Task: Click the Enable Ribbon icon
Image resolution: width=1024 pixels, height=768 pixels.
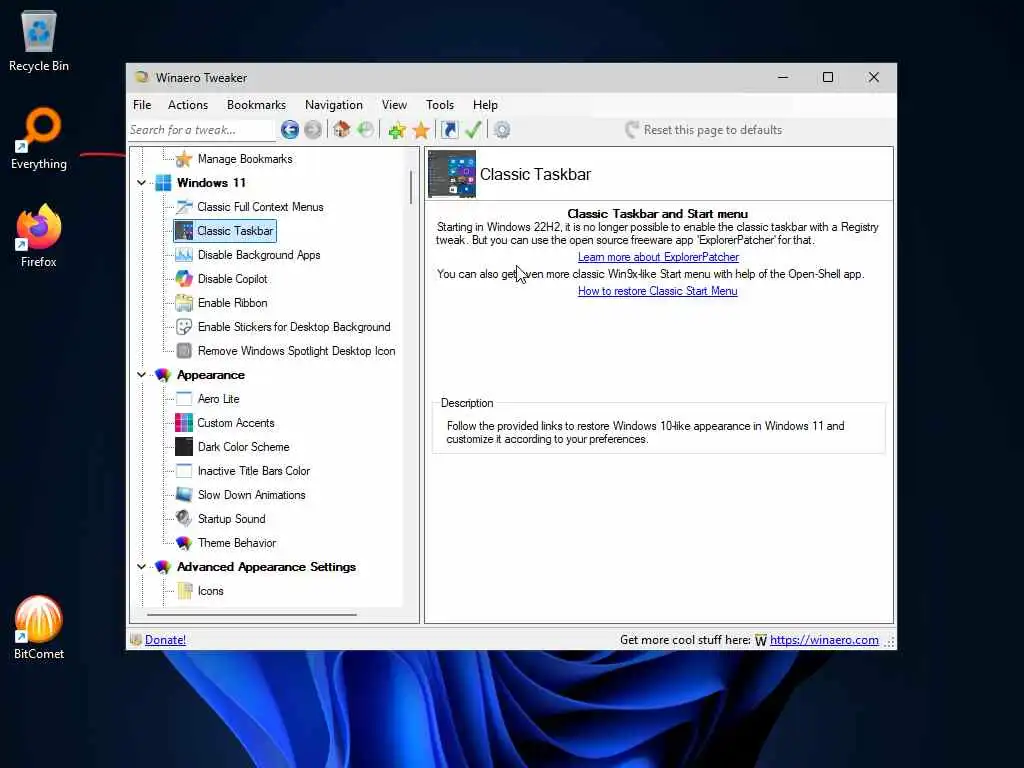Action: (184, 303)
